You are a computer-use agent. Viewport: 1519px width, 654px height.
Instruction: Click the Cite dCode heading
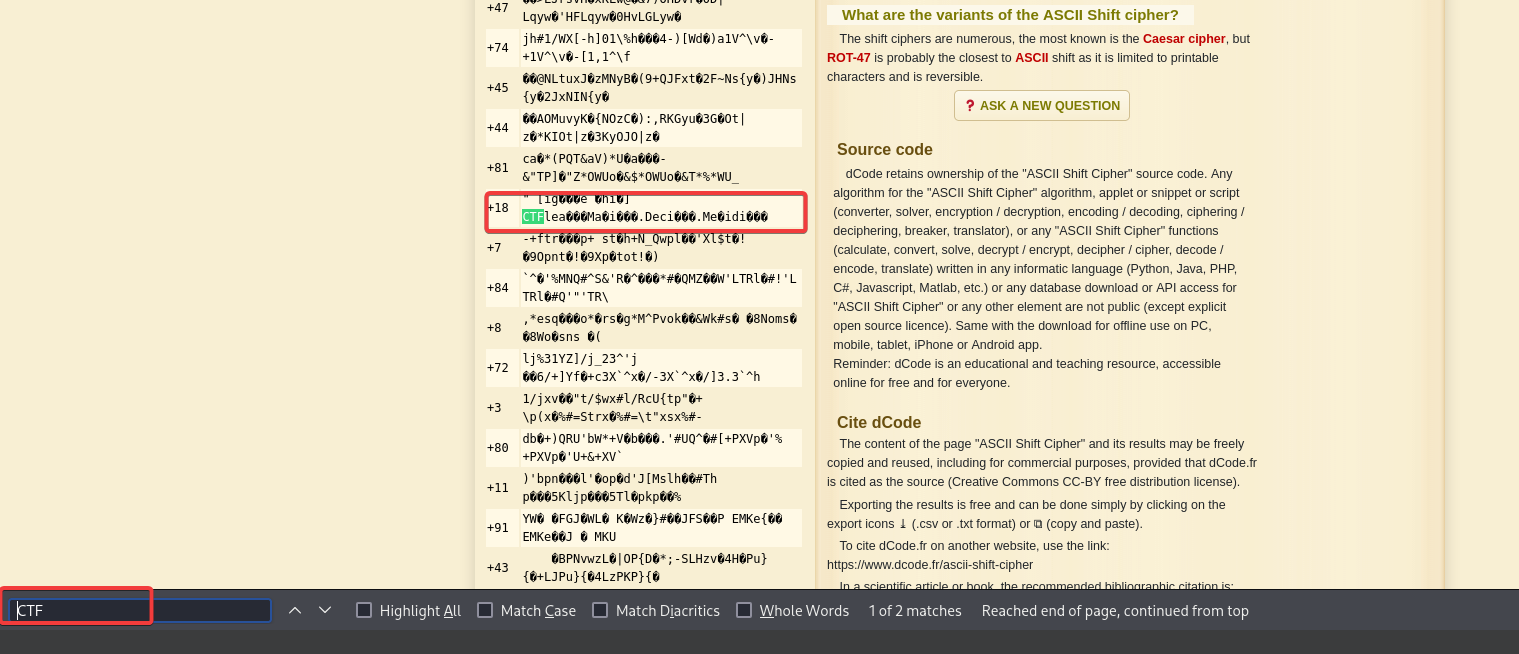[879, 423]
